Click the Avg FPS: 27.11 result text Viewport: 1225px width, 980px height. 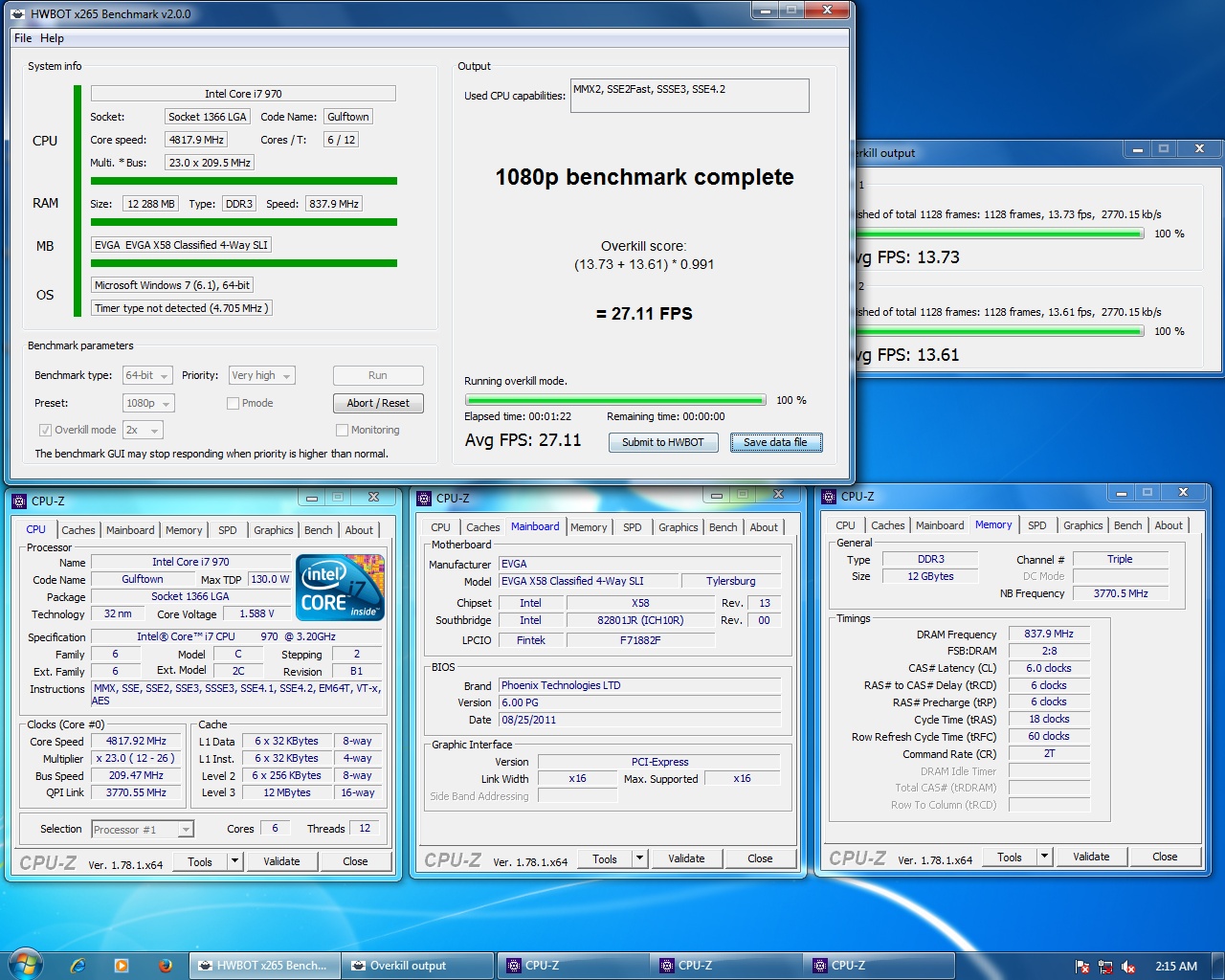pyautogui.click(x=523, y=440)
